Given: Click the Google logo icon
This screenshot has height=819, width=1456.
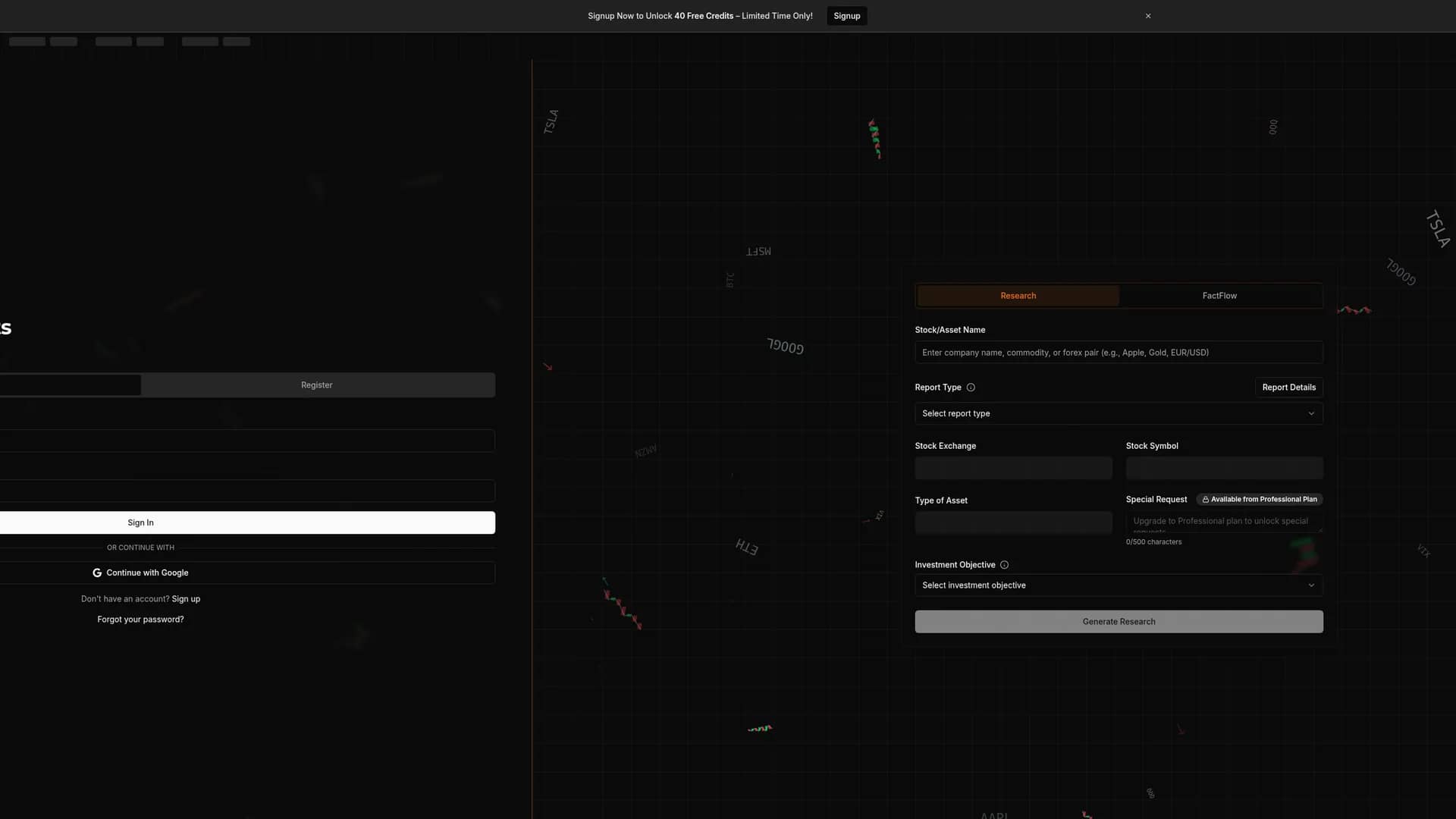Looking at the screenshot, I should [x=97, y=573].
